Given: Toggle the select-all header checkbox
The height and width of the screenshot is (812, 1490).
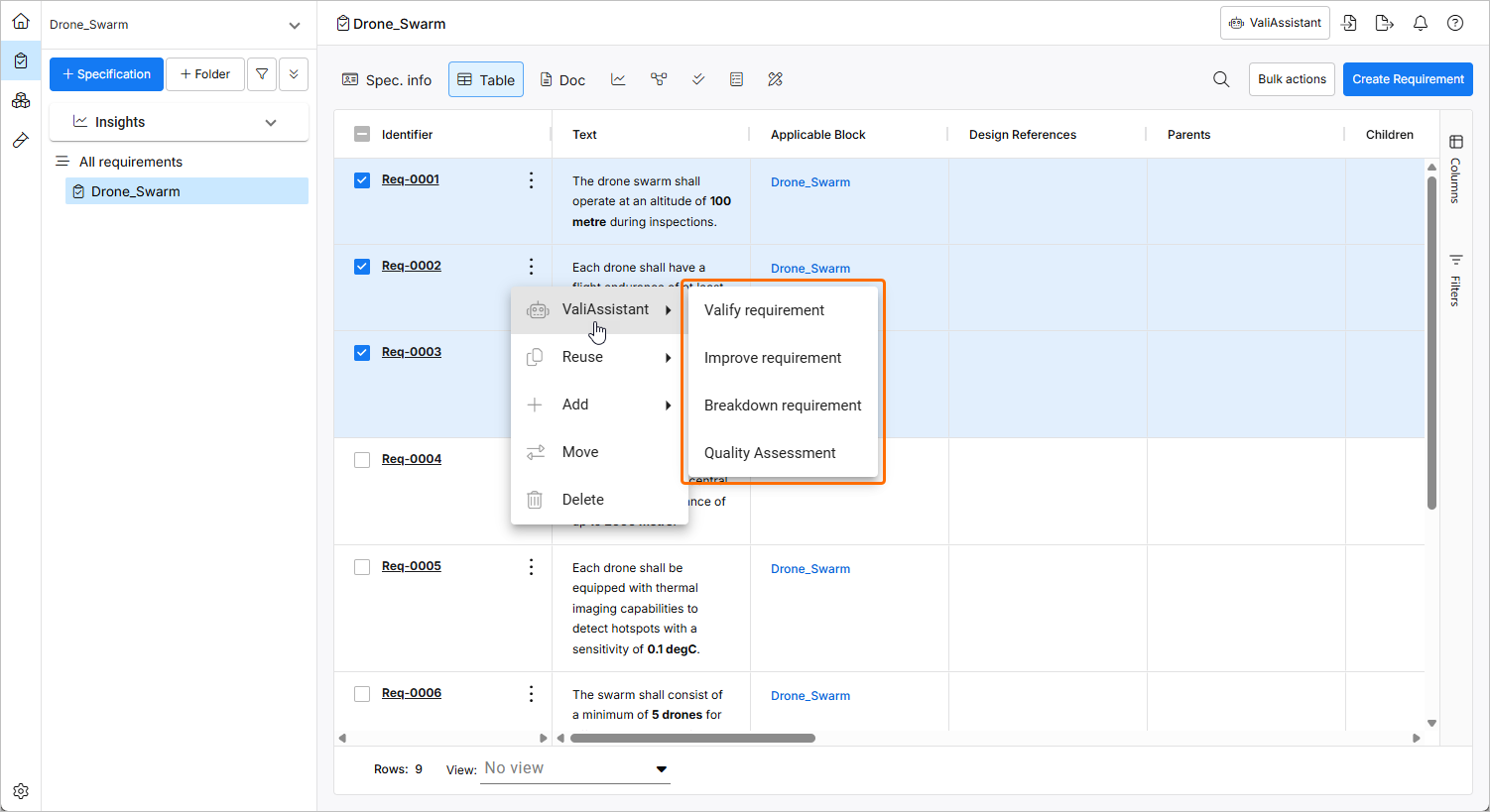Looking at the screenshot, I should point(362,135).
